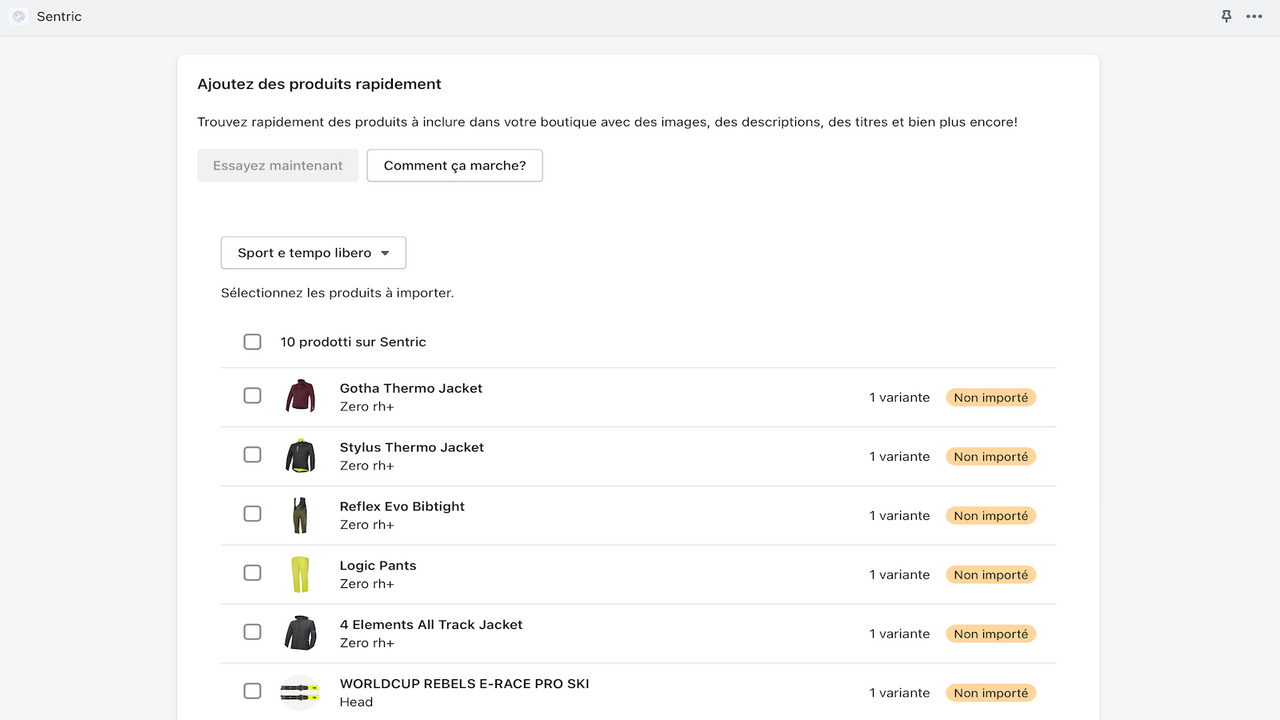The width and height of the screenshot is (1280, 720).
Task: Open the Comment ça marche? help button
Action: [455, 166]
